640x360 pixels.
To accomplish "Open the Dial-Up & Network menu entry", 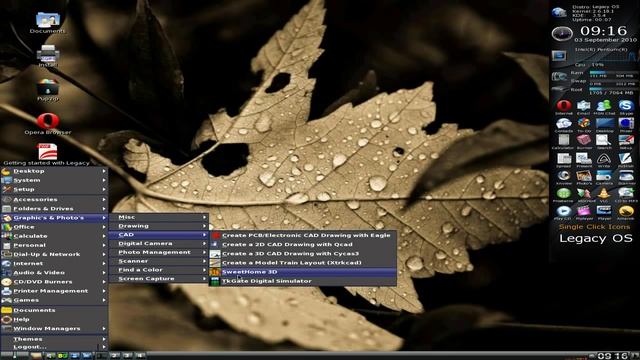I will coord(54,254).
